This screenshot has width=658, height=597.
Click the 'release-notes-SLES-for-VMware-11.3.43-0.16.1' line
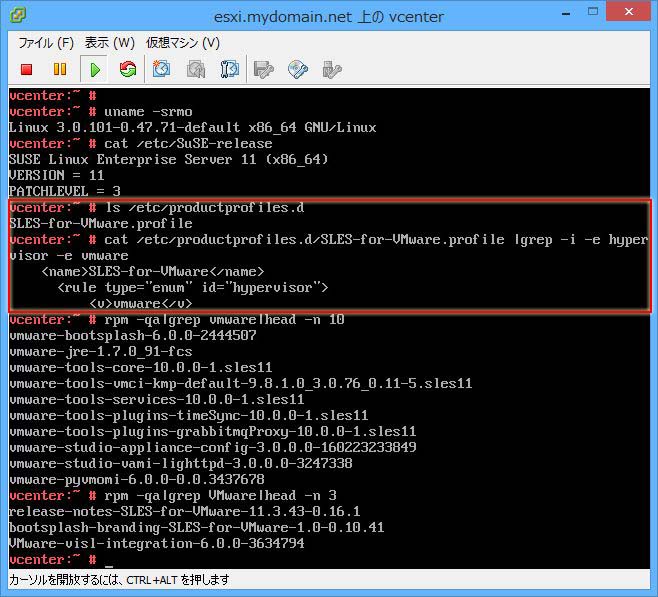185,511
